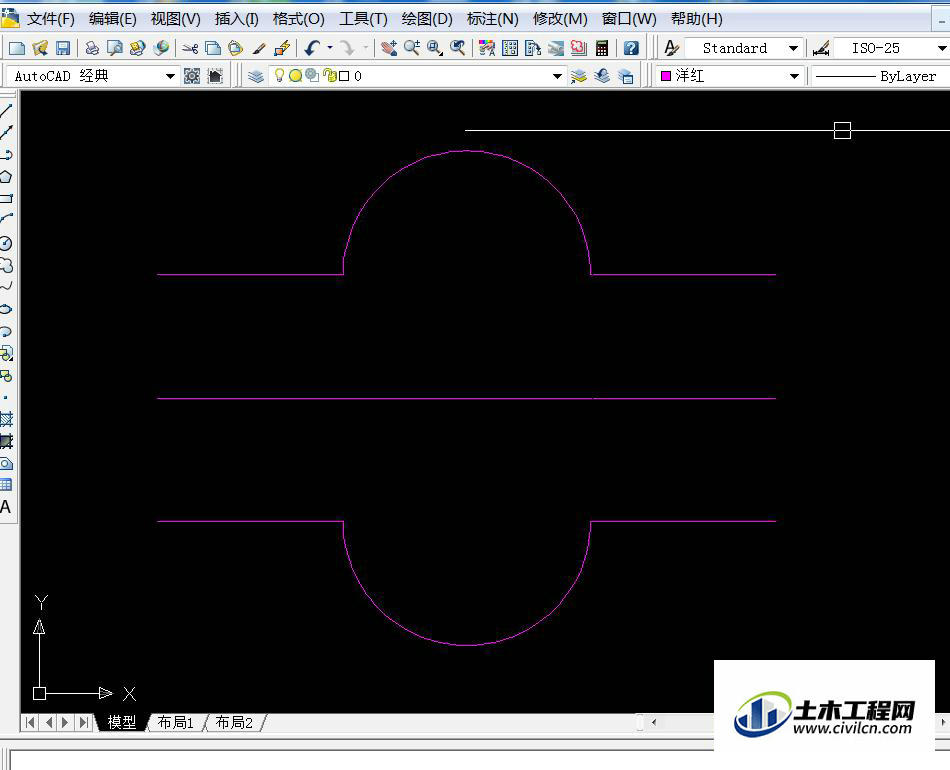Open the 帮助(H) menu
This screenshot has height=770, width=950.
click(x=697, y=19)
